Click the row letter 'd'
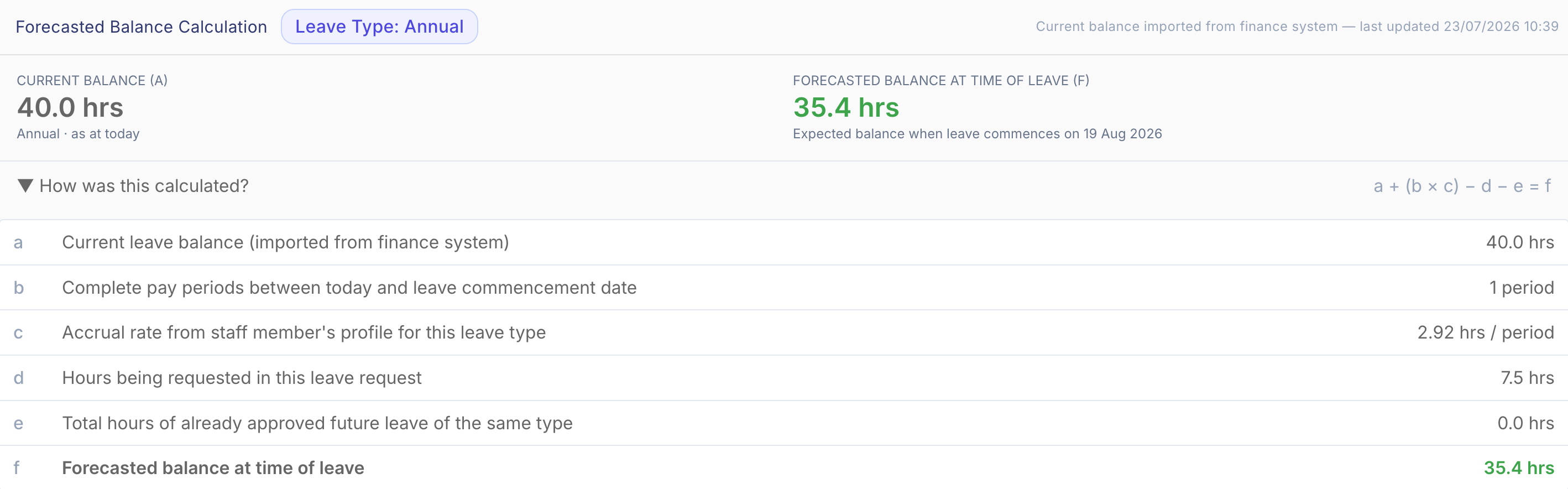The width and height of the screenshot is (1568, 489). (18, 378)
